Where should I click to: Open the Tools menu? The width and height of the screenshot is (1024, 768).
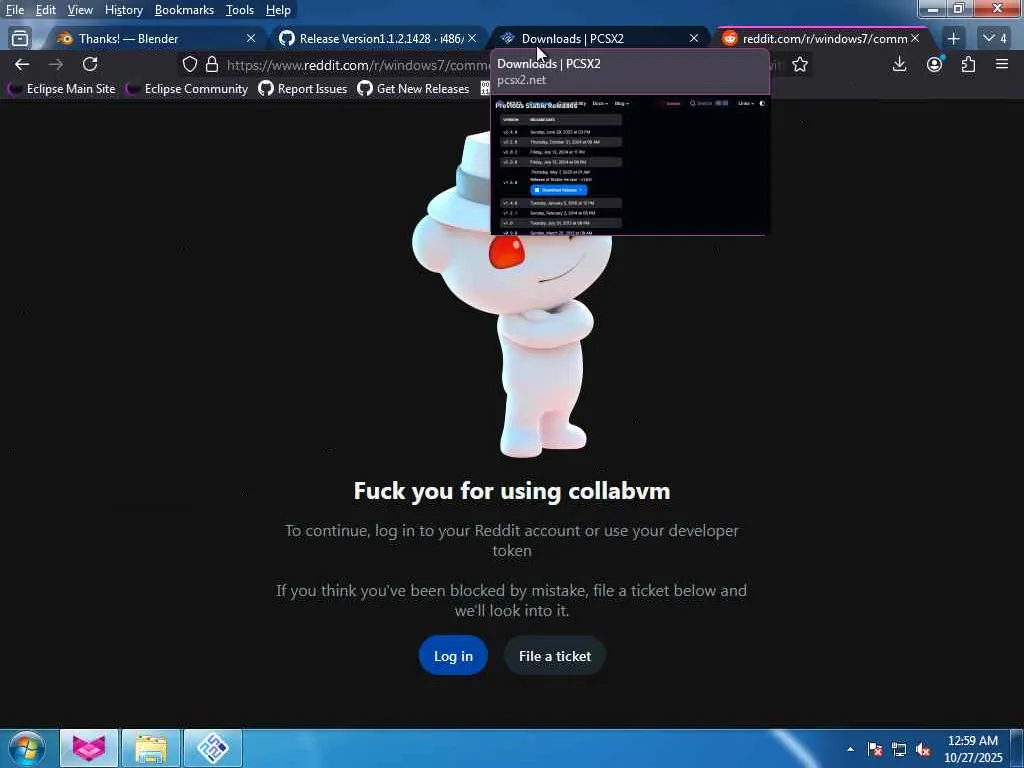240,10
